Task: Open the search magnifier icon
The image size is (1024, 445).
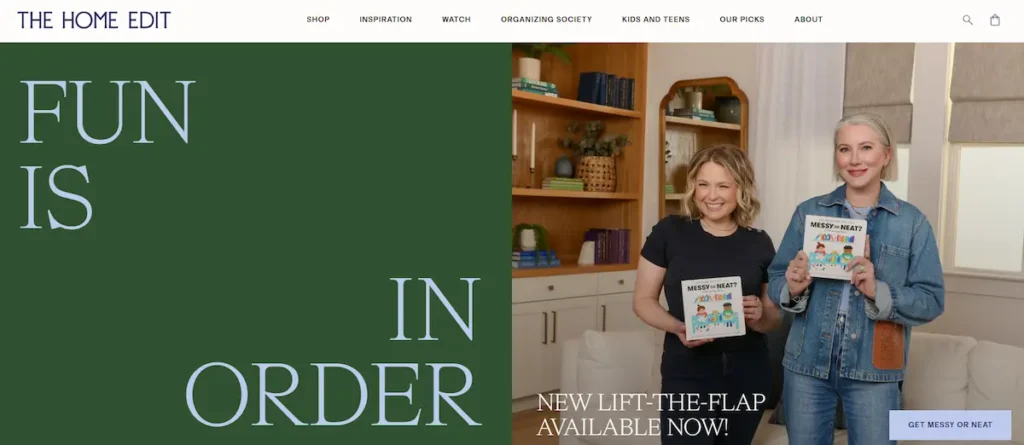Action: point(967,20)
